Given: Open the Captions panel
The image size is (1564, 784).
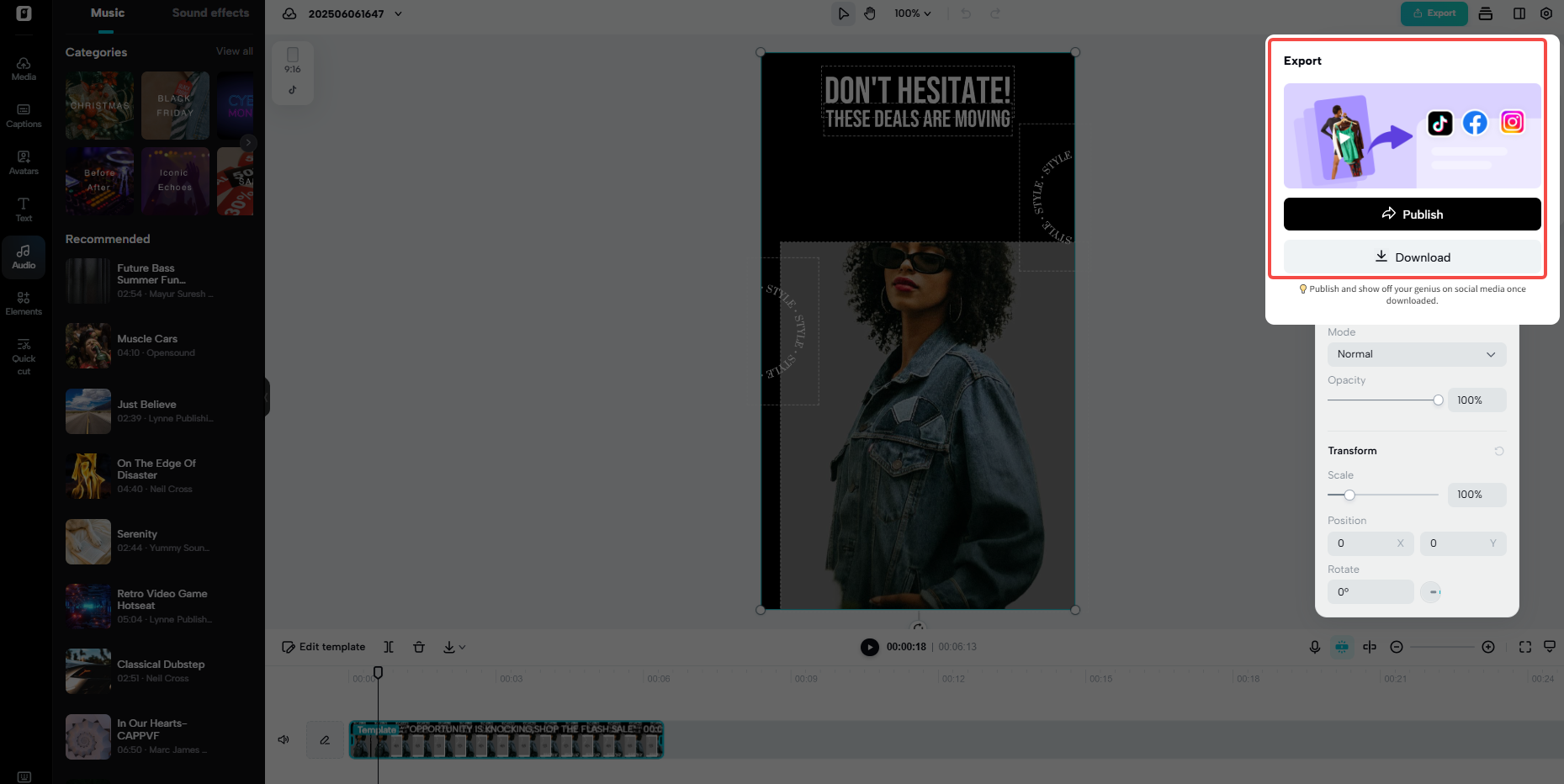Looking at the screenshot, I should point(24,114).
